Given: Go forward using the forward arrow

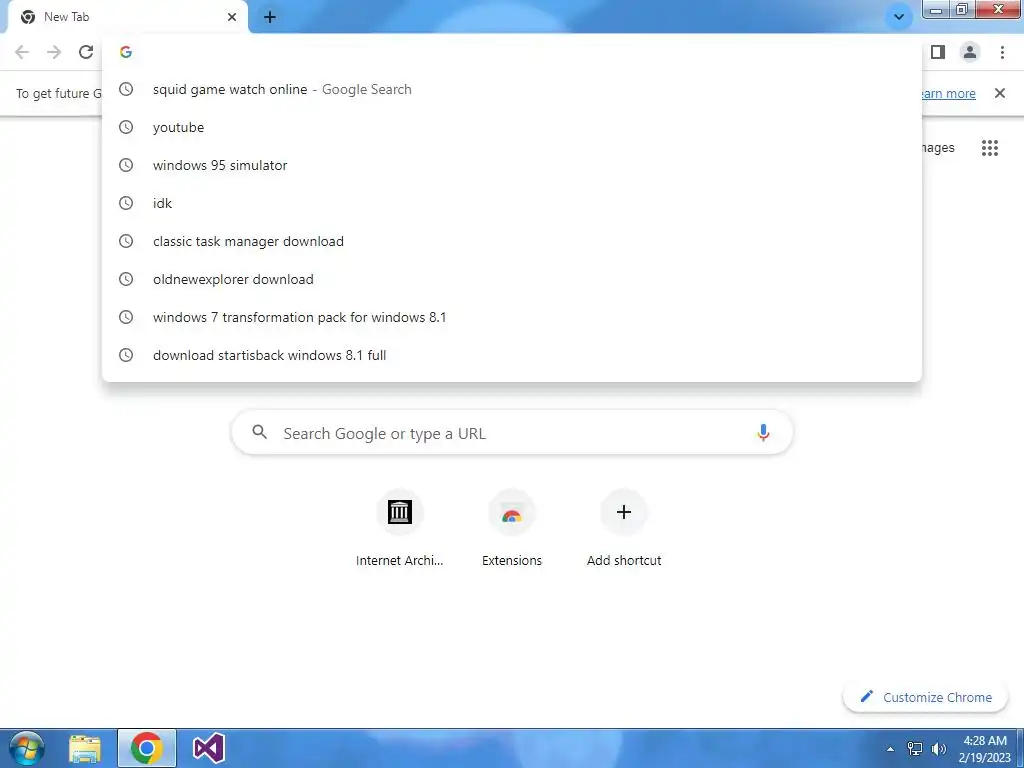Looking at the screenshot, I should 54,52.
